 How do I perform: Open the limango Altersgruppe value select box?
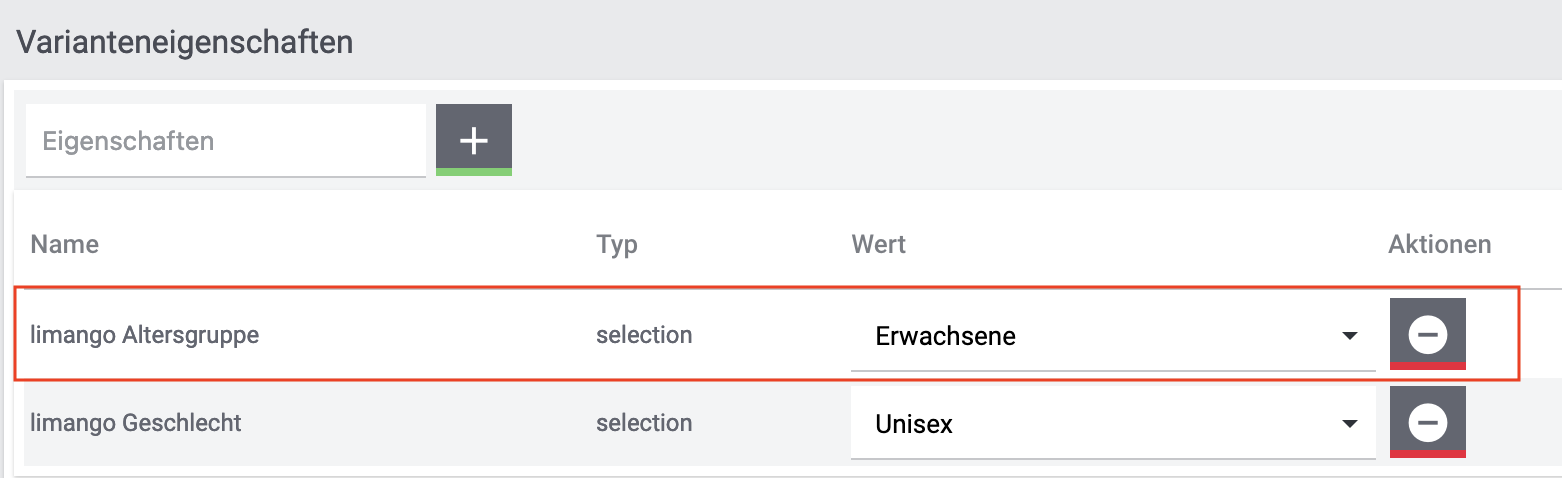[x=1112, y=336]
